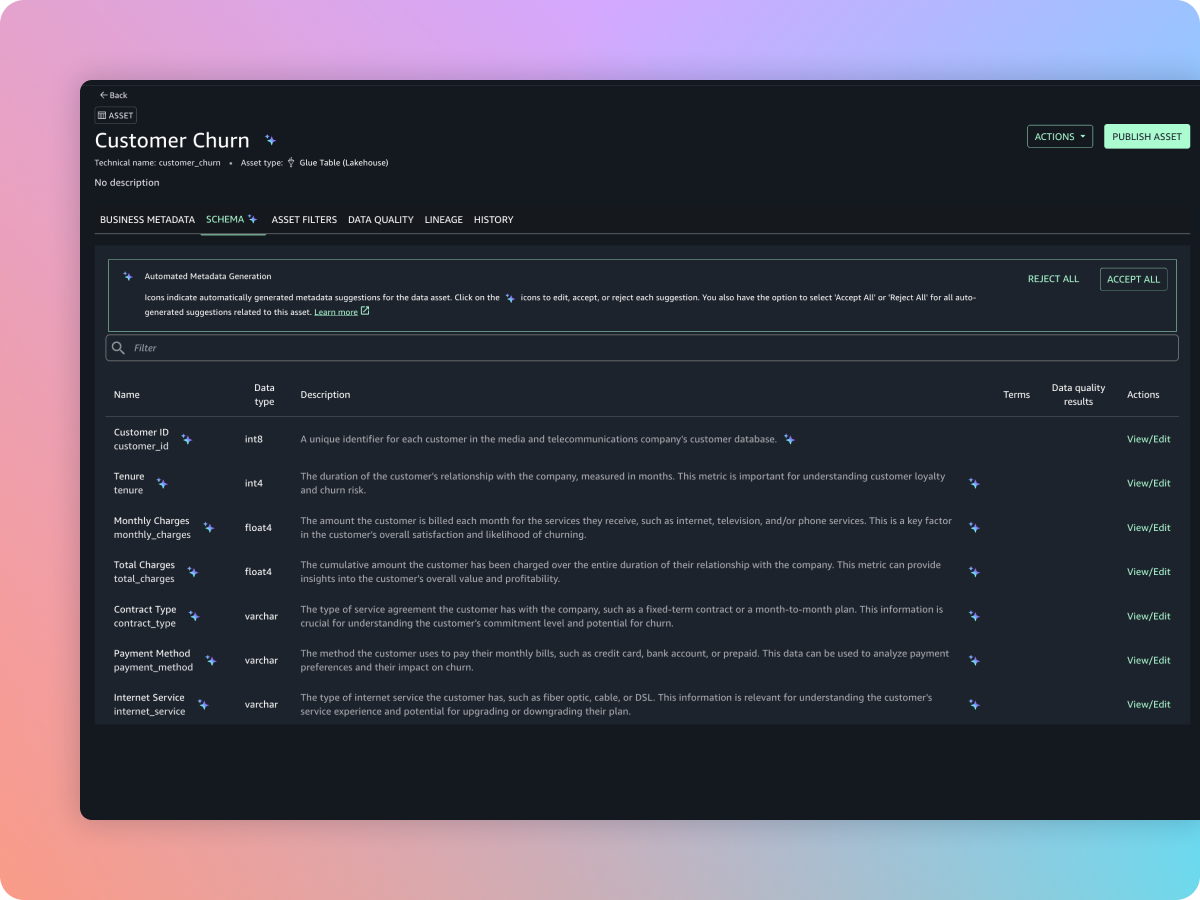
Task: Click sparkle icon beside Monthly Charges name
Action: click(x=208, y=527)
